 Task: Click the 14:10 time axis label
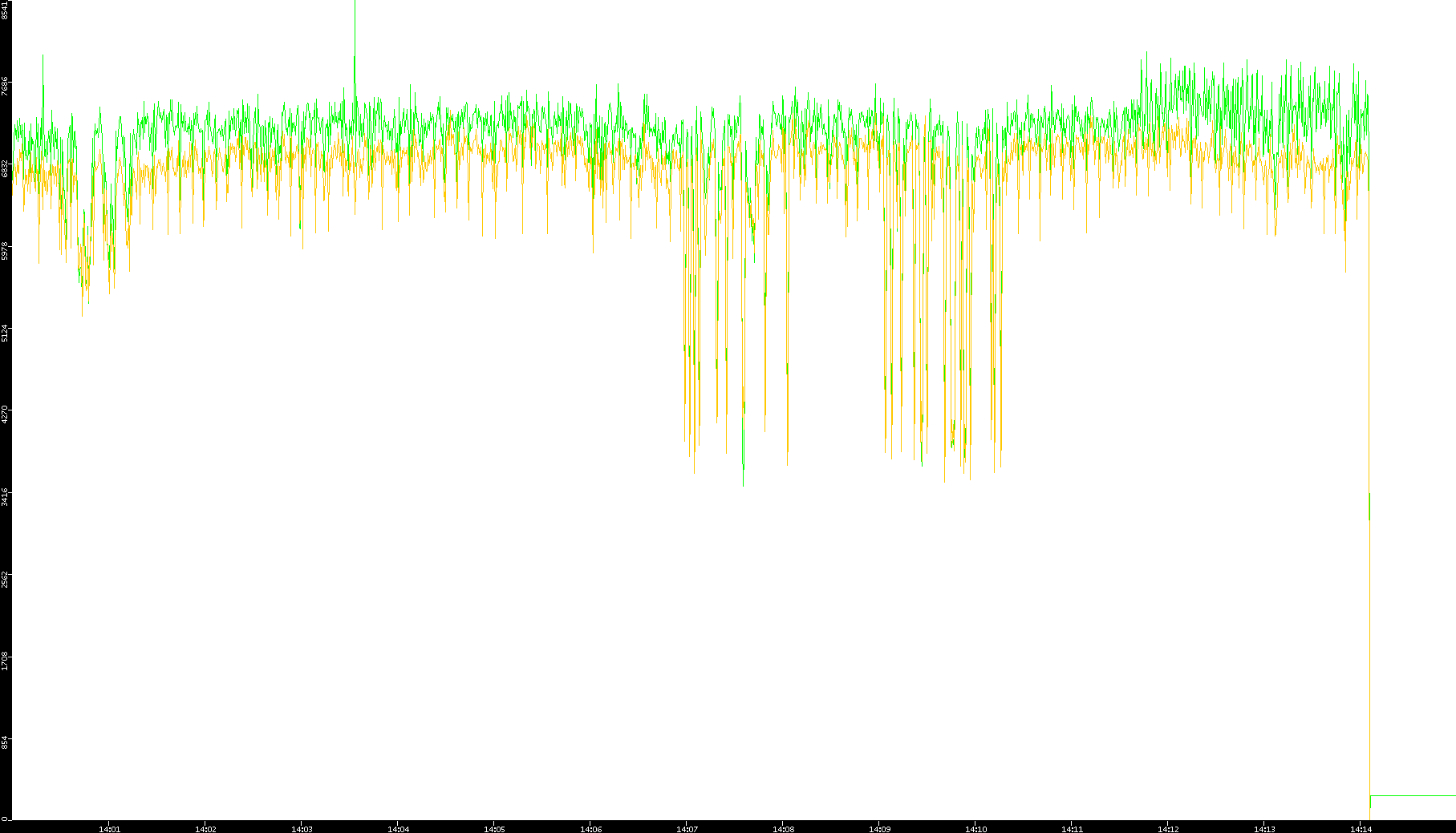pyautogui.click(x=975, y=829)
